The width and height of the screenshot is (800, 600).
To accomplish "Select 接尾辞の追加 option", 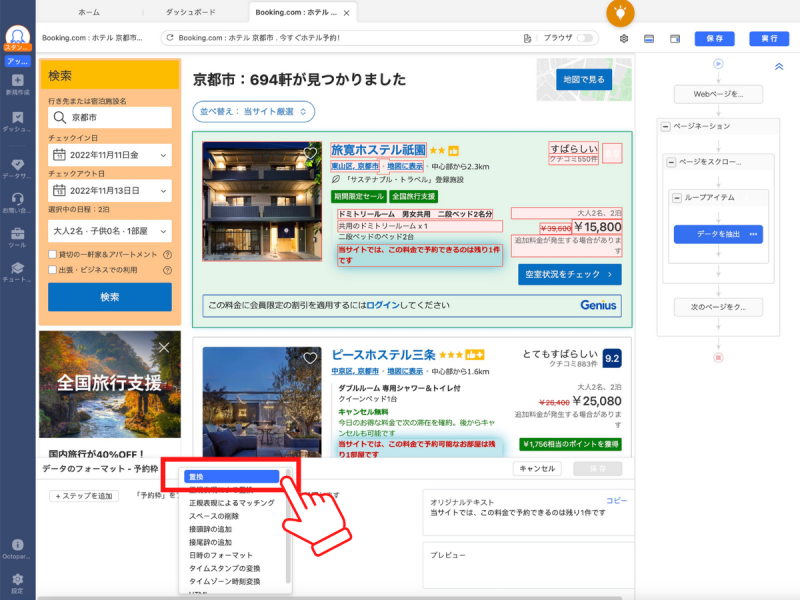I will (x=210, y=542).
